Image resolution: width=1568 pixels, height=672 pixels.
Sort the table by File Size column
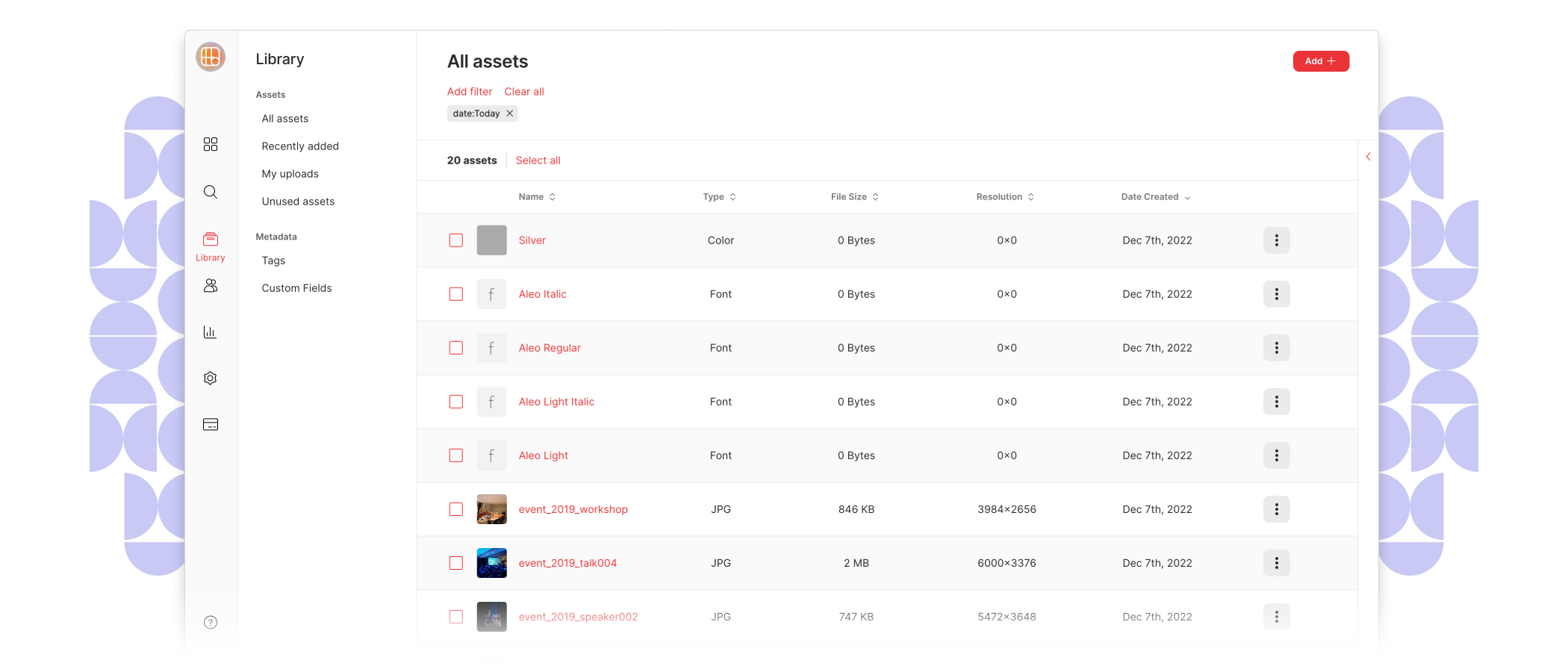[x=854, y=196]
